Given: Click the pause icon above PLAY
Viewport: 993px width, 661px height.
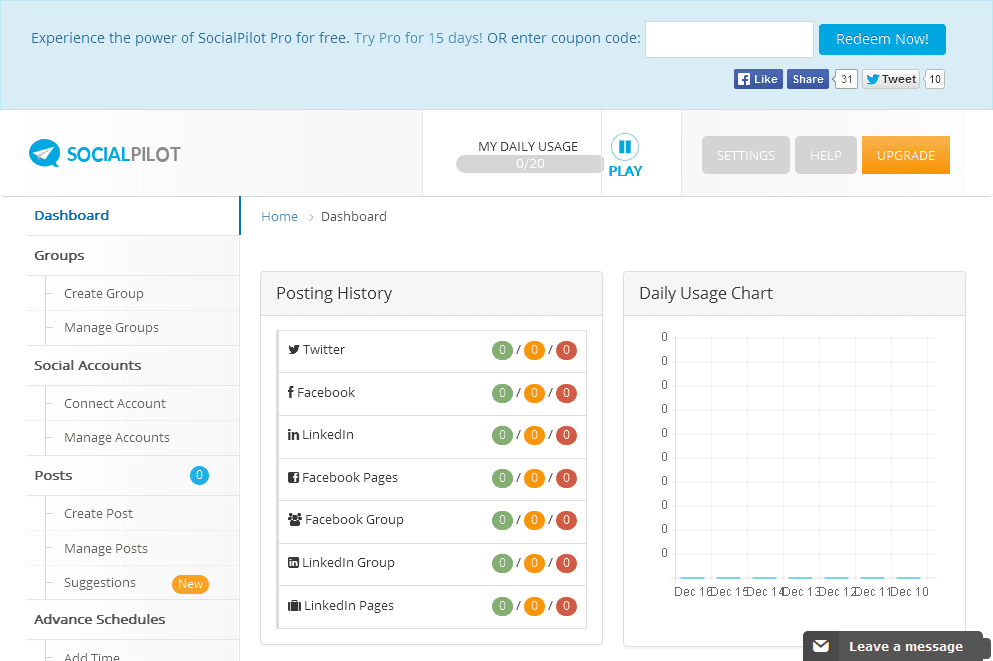Looking at the screenshot, I should pyautogui.click(x=624, y=147).
